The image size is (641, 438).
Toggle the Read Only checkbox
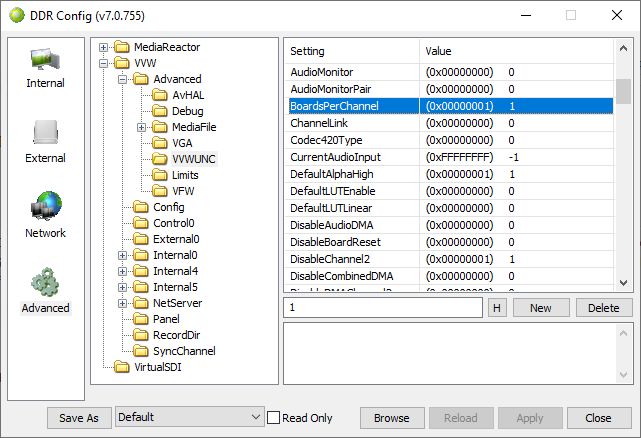pyautogui.click(x=273, y=418)
